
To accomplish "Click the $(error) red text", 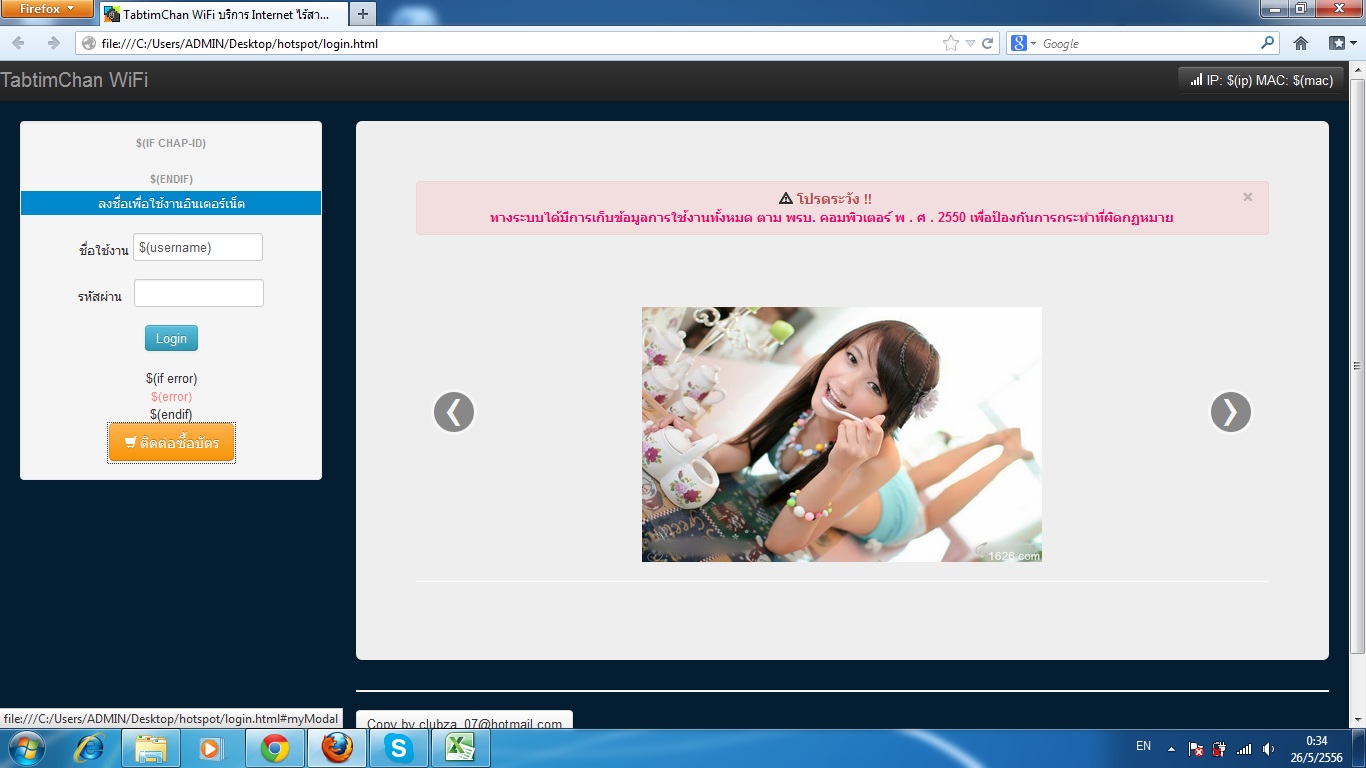I will point(171,397).
